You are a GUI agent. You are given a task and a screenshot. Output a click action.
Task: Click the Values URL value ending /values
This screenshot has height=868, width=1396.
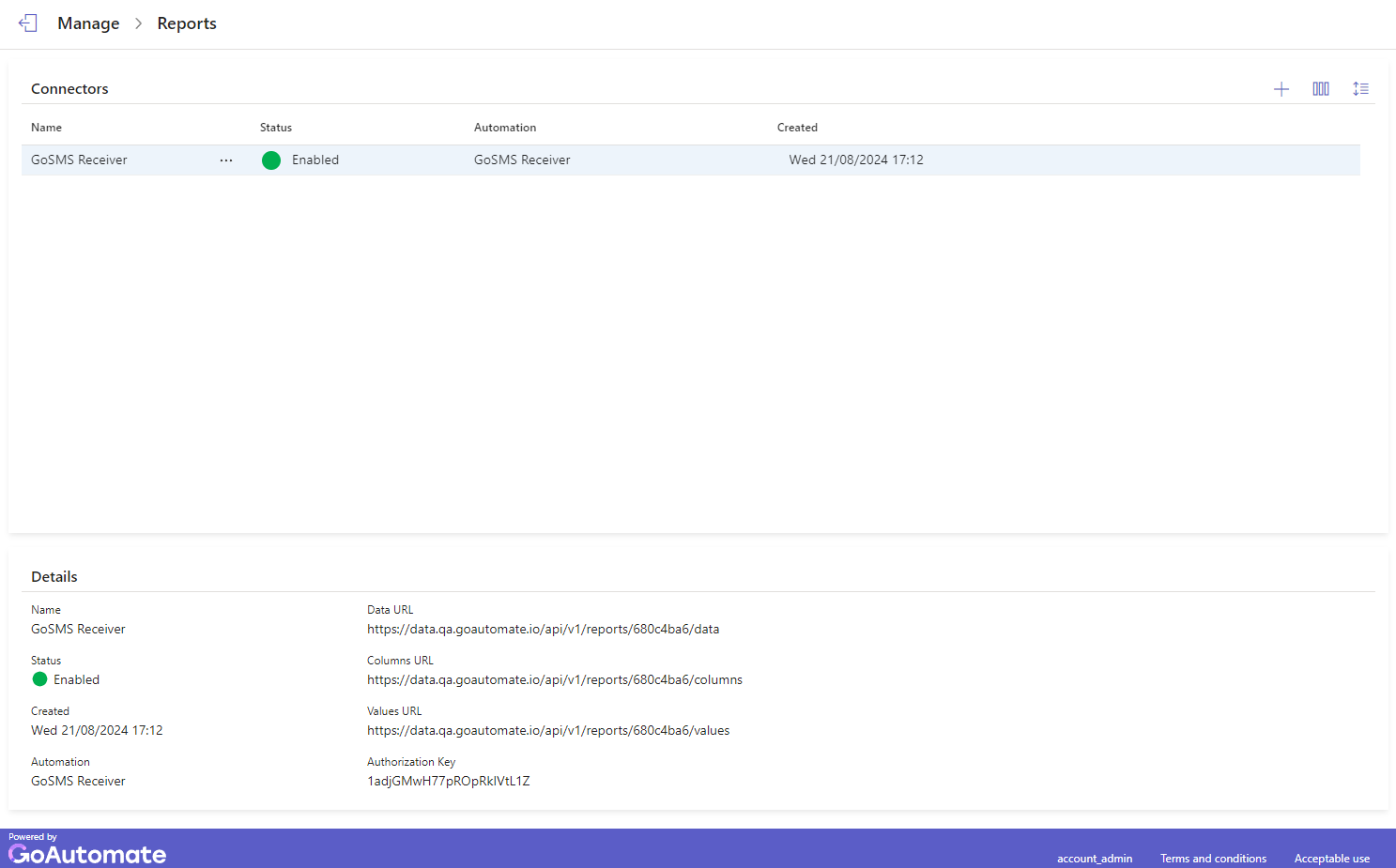click(x=548, y=731)
